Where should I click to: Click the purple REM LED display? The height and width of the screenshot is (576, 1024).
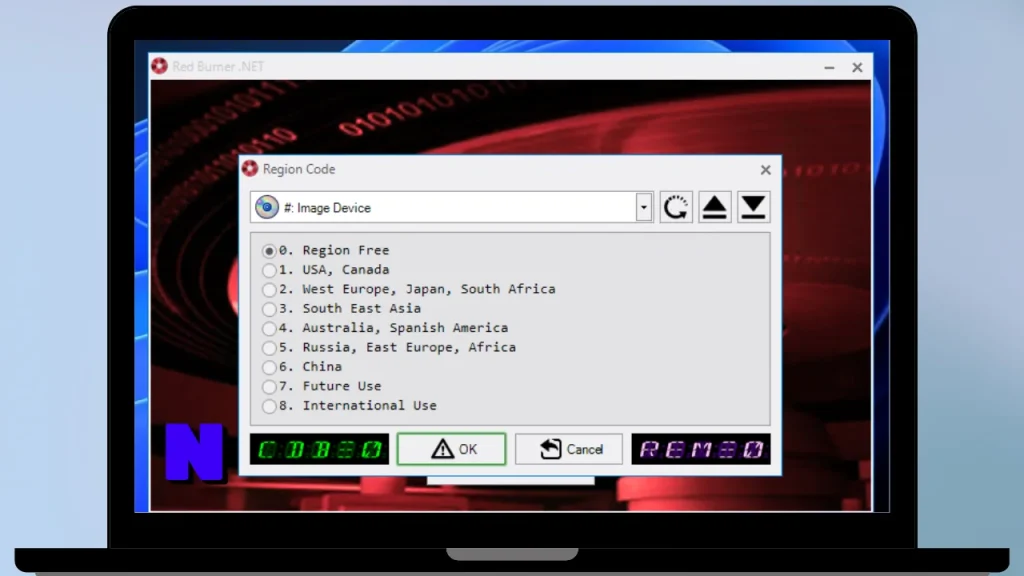(701, 449)
